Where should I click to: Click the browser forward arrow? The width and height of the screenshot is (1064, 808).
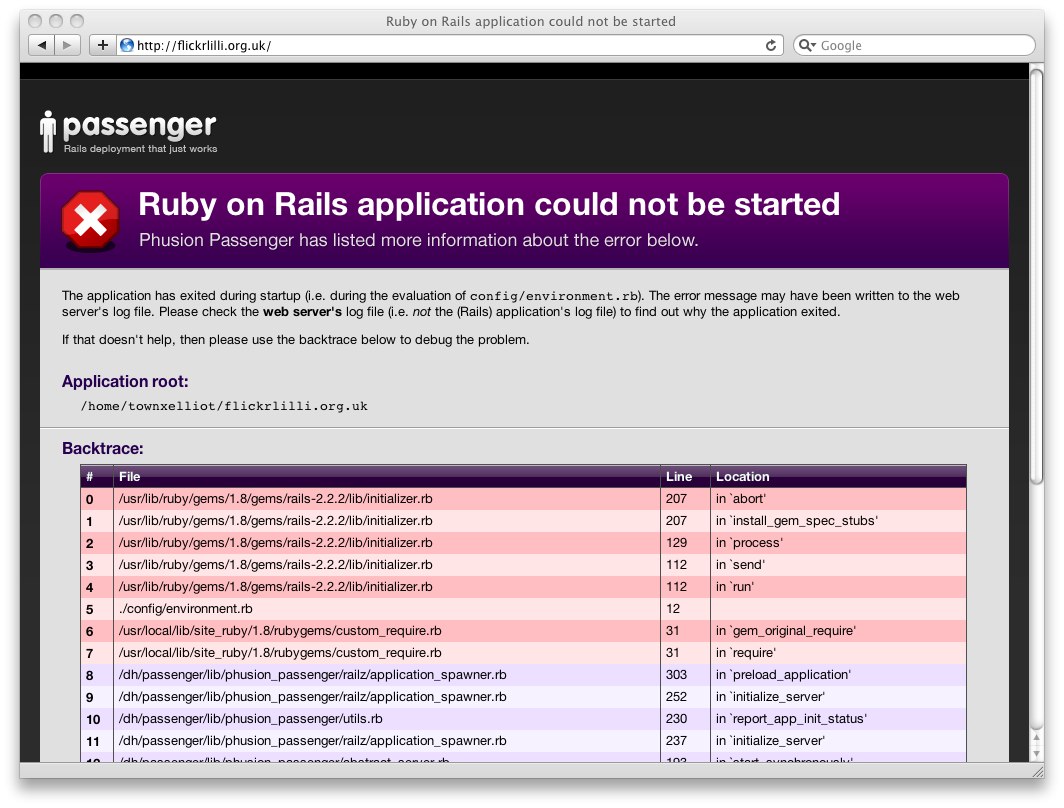[x=67, y=45]
